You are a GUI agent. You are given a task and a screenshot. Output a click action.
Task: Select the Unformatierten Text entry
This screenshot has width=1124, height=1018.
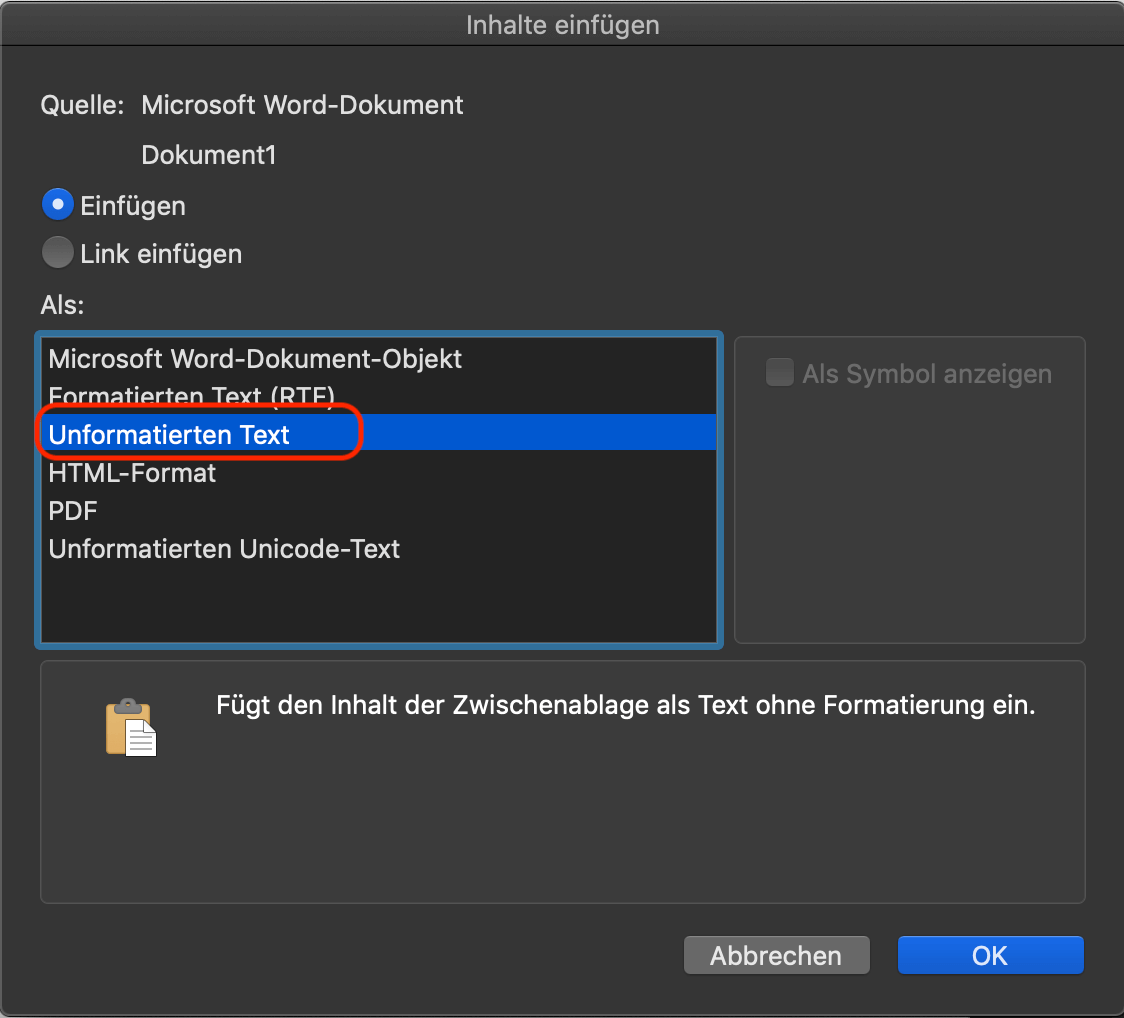pyautogui.click(x=378, y=434)
